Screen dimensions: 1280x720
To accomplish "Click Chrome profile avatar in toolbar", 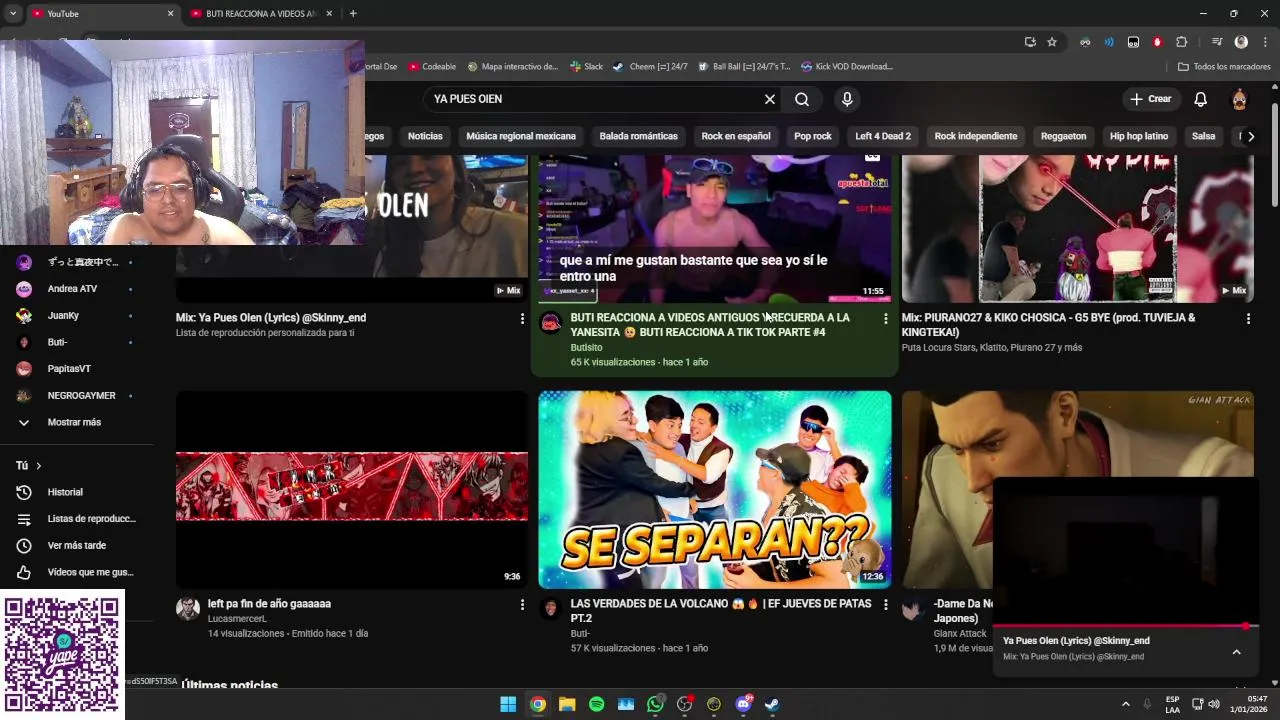I will 1241,42.
